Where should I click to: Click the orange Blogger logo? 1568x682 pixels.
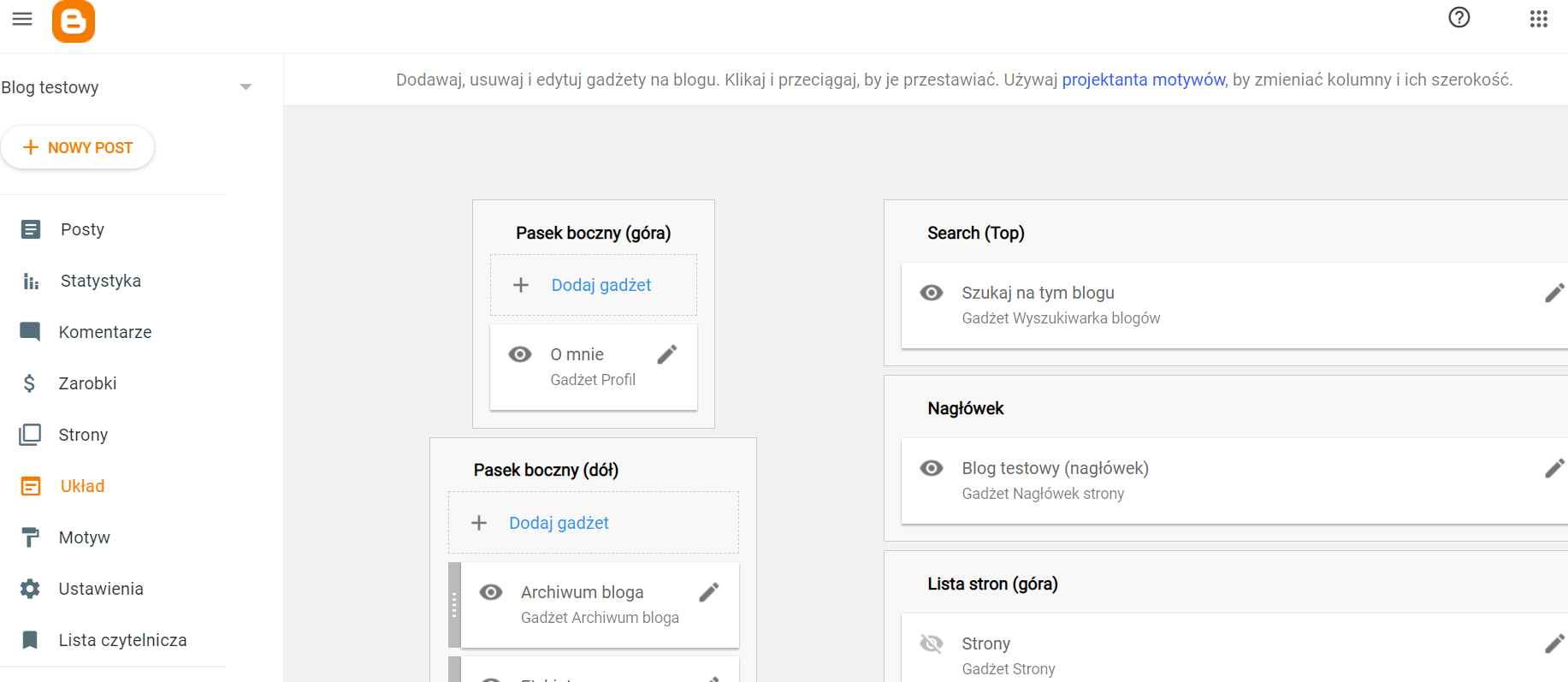[74, 21]
